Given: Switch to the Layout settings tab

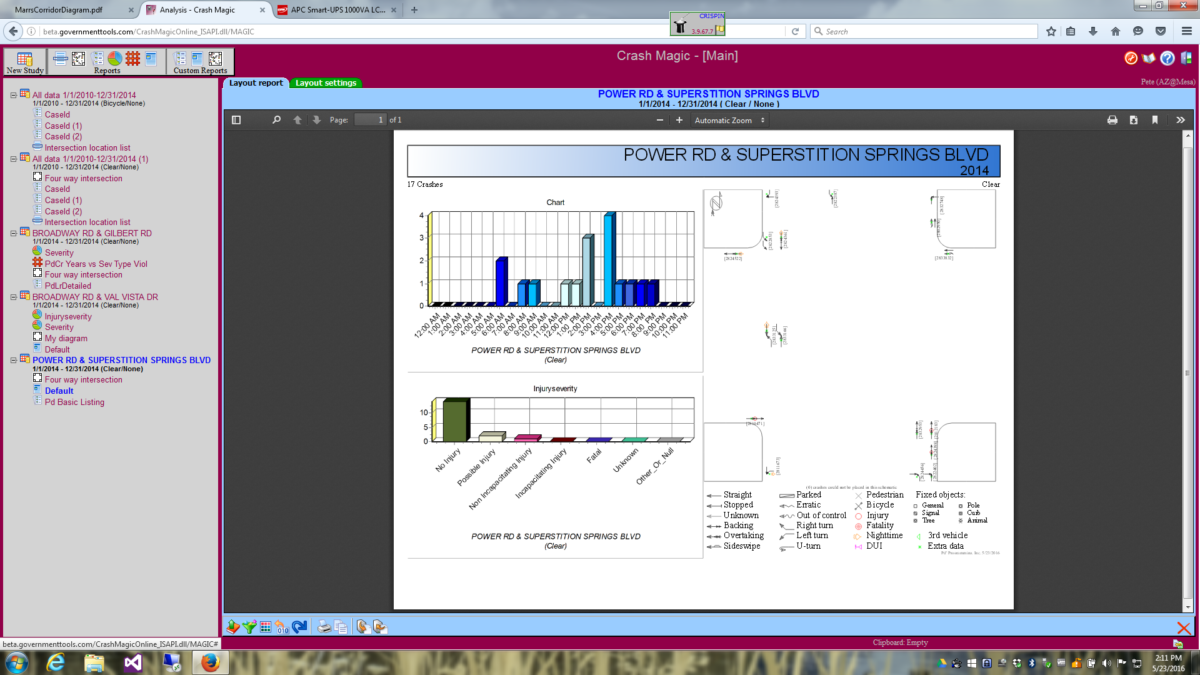Looking at the screenshot, I should (325, 83).
